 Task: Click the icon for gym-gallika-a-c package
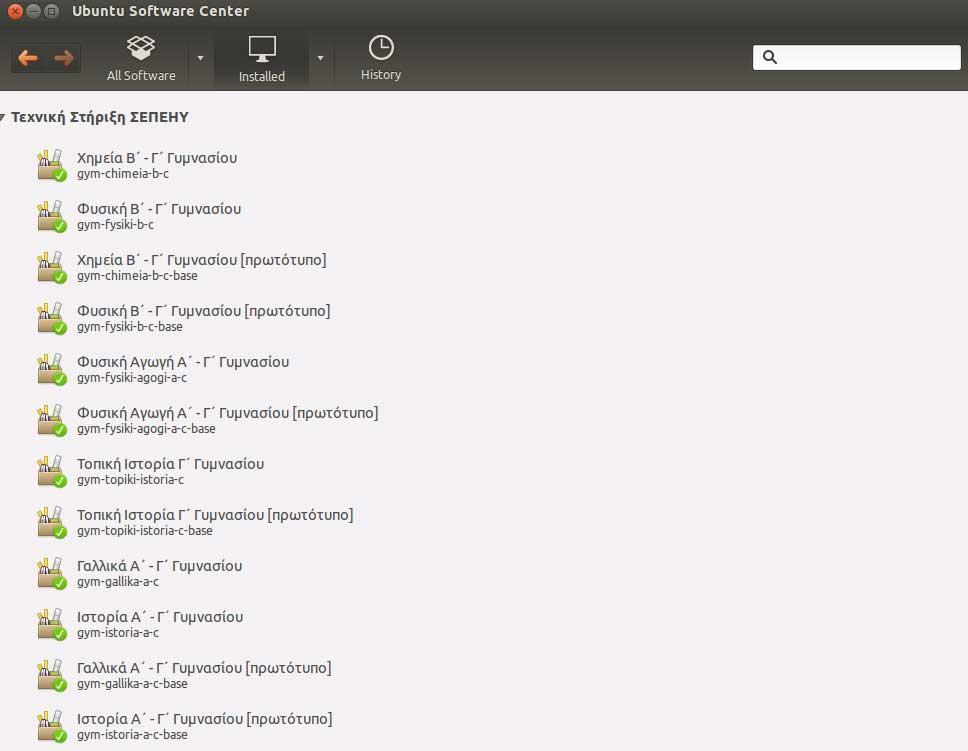click(x=51, y=573)
